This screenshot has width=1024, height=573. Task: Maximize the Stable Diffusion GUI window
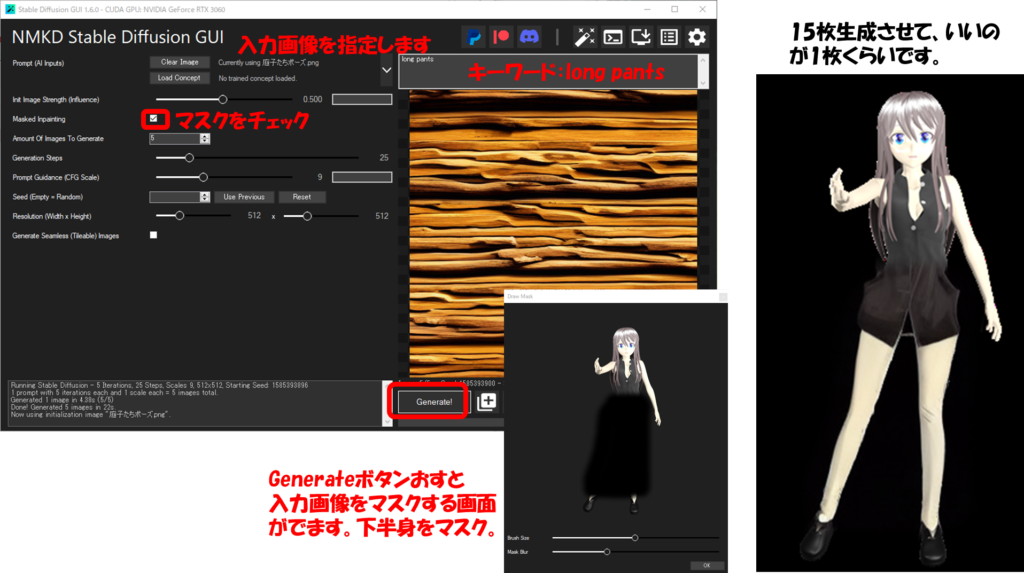point(675,9)
